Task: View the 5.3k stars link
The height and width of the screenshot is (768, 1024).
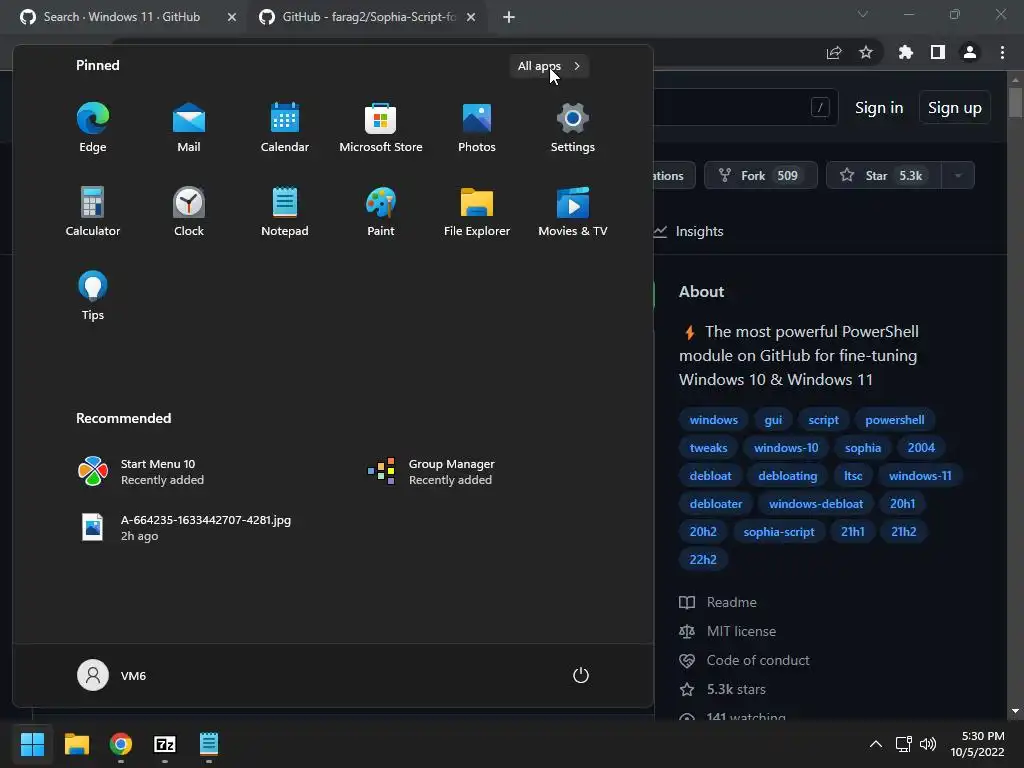Action: click(x=722, y=689)
